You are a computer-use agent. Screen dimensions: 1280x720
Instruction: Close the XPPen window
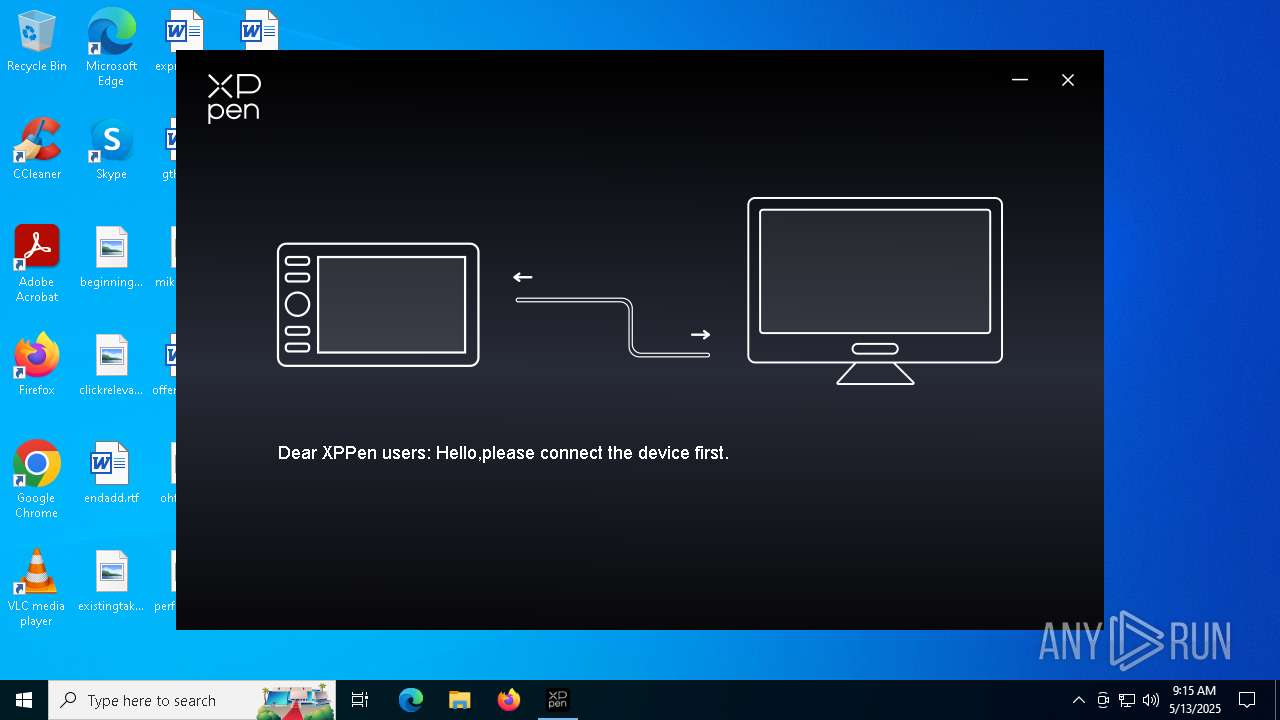click(1068, 80)
